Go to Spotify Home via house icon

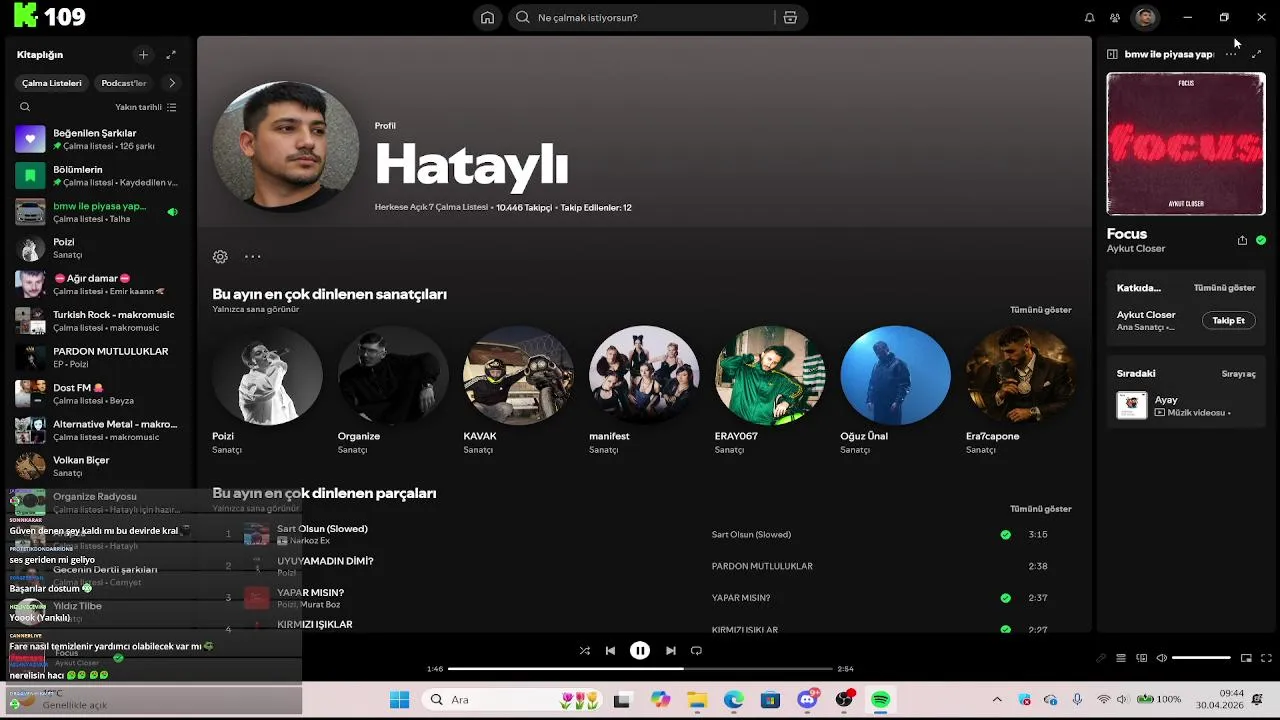coord(487,17)
